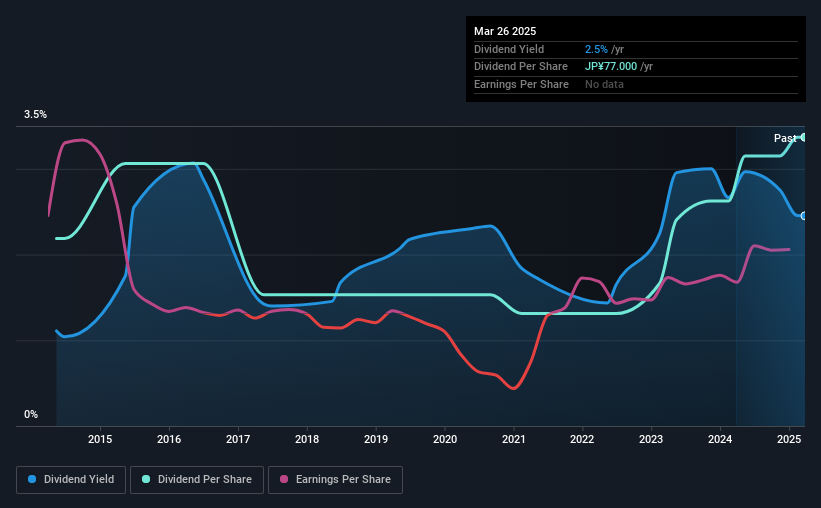Click the tooltip 'Dividend Yield' row label
Viewport: 821px width, 508px height.
tap(509, 49)
